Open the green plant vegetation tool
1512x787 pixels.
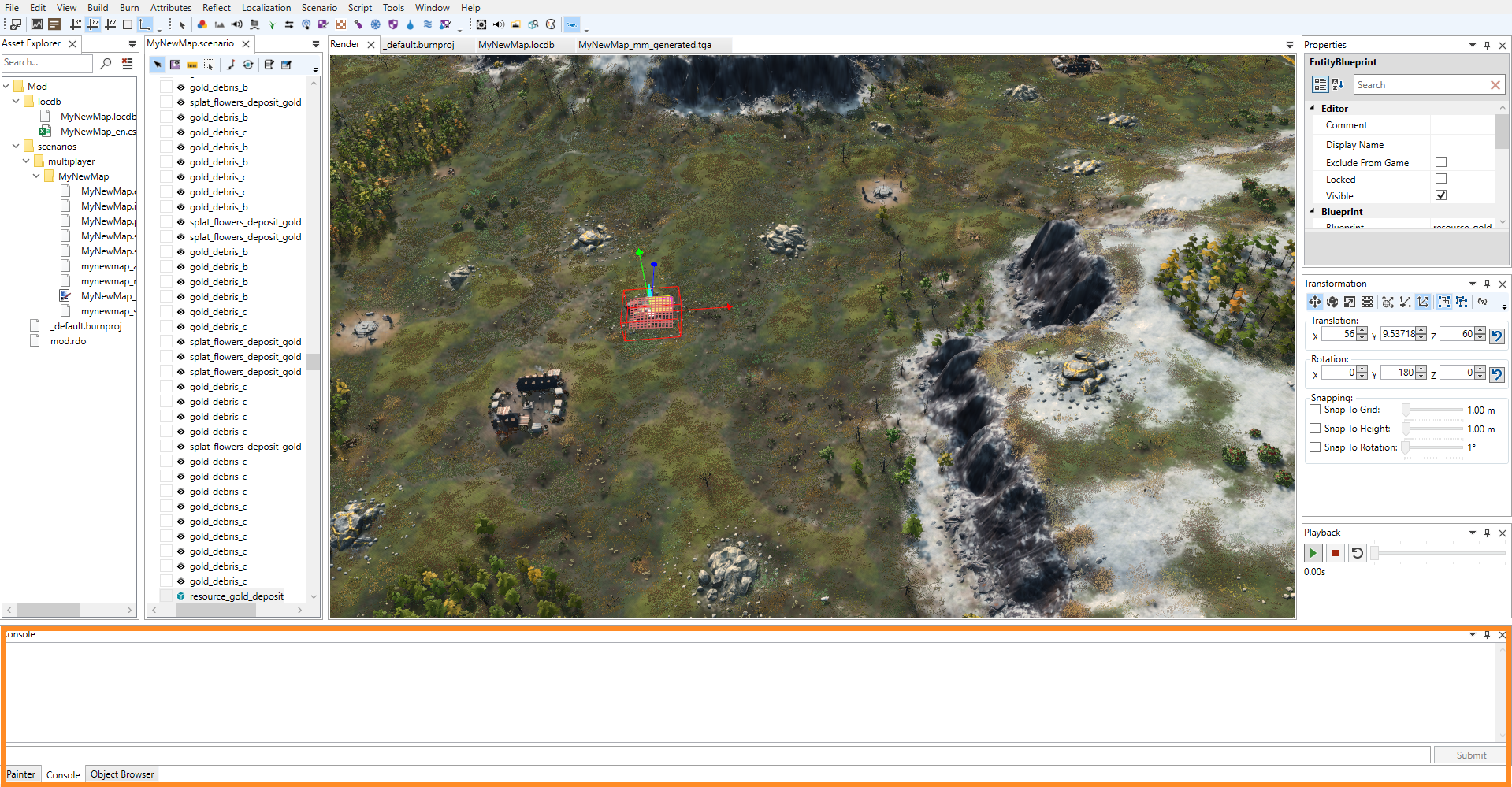tap(272, 24)
